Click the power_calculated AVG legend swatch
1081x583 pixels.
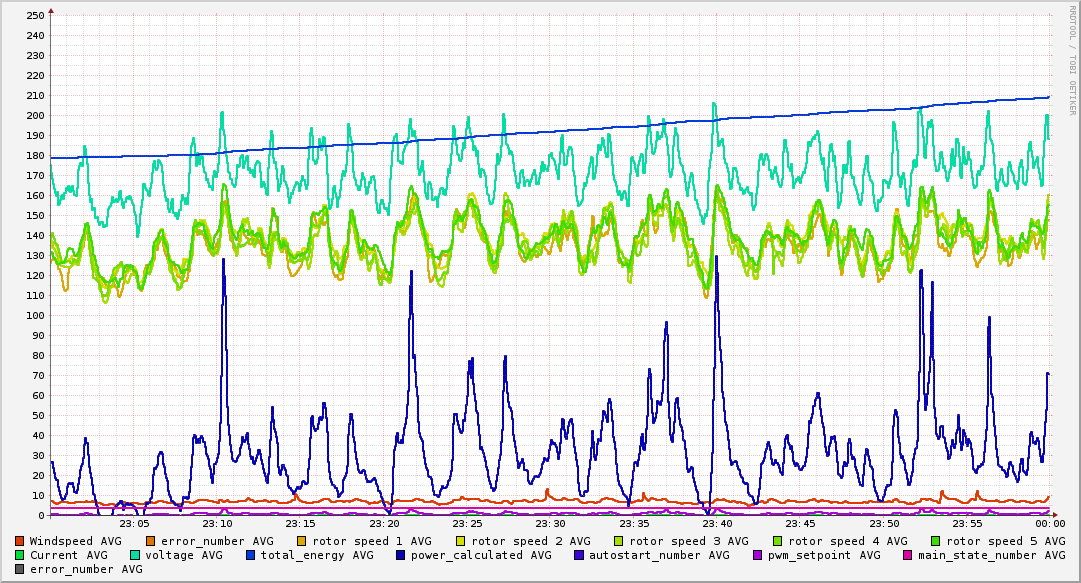tap(400, 555)
